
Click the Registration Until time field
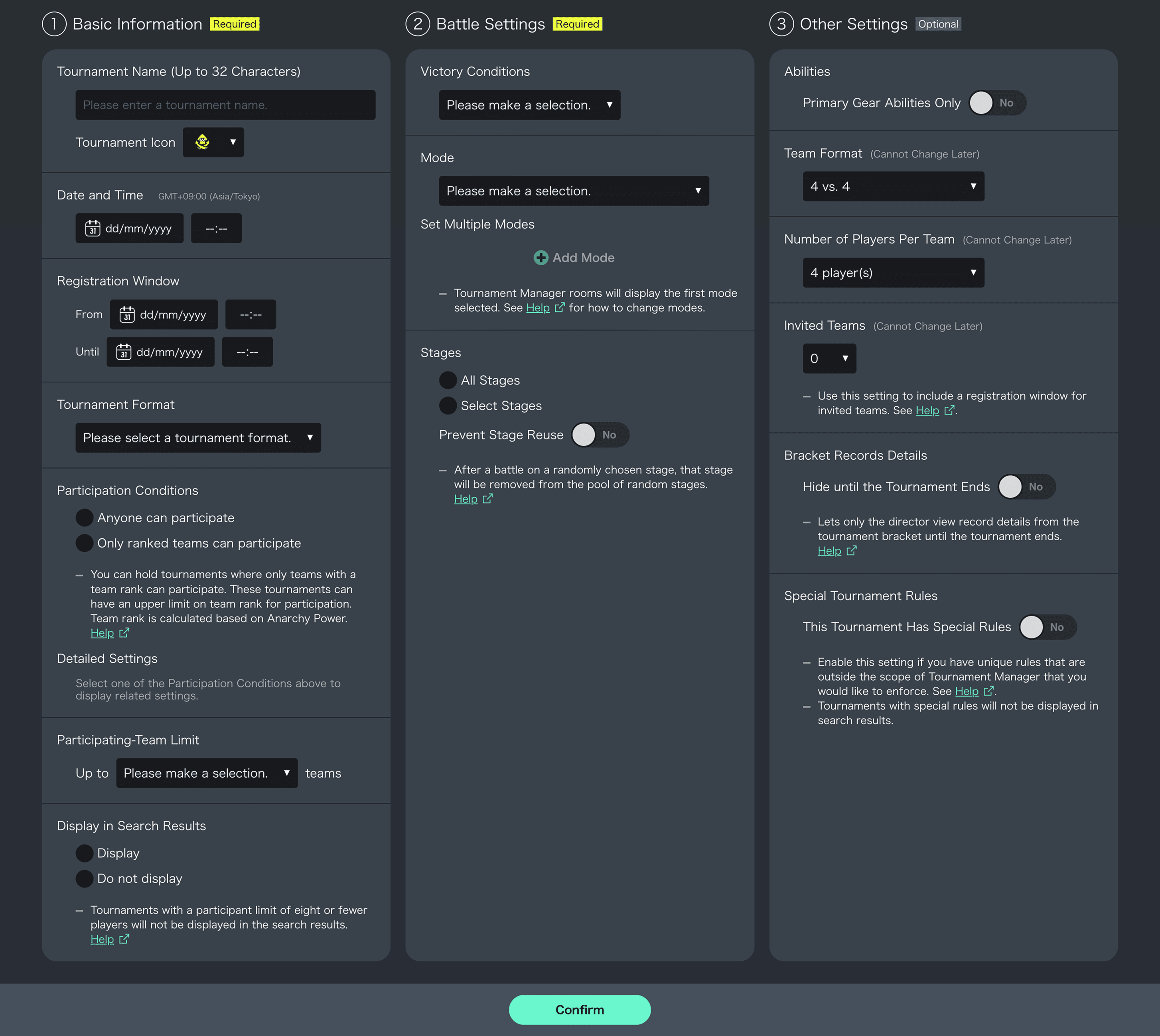coord(247,353)
